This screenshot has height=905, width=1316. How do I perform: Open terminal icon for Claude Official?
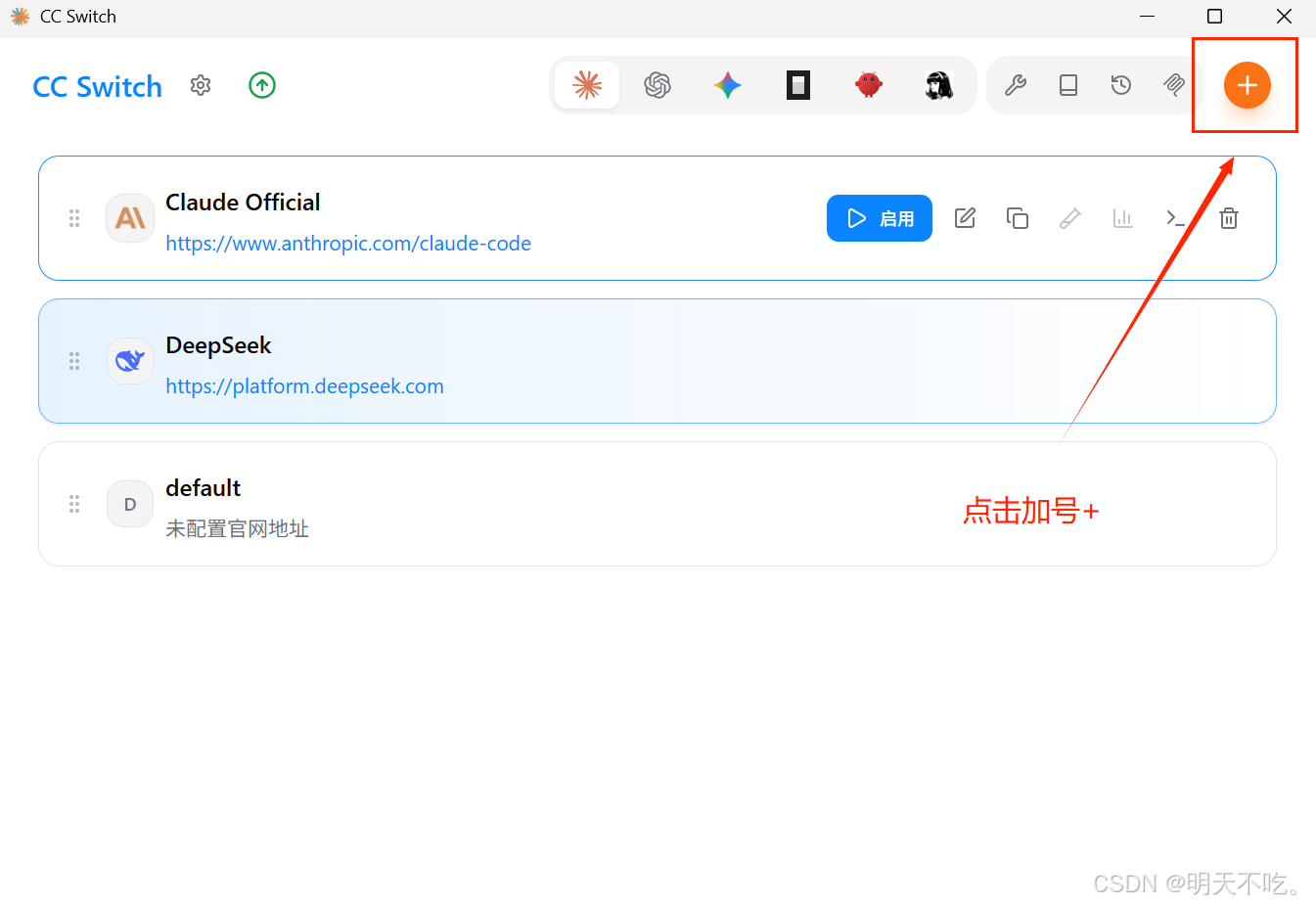point(1176,218)
